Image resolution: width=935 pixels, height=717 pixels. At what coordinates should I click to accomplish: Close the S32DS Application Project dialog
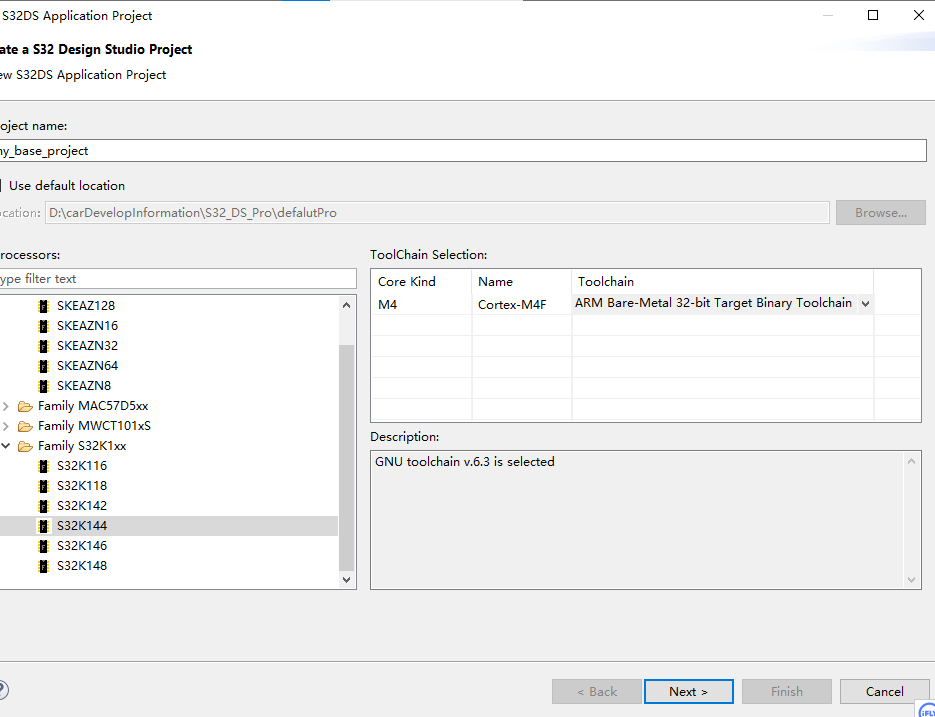click(919, 16)
